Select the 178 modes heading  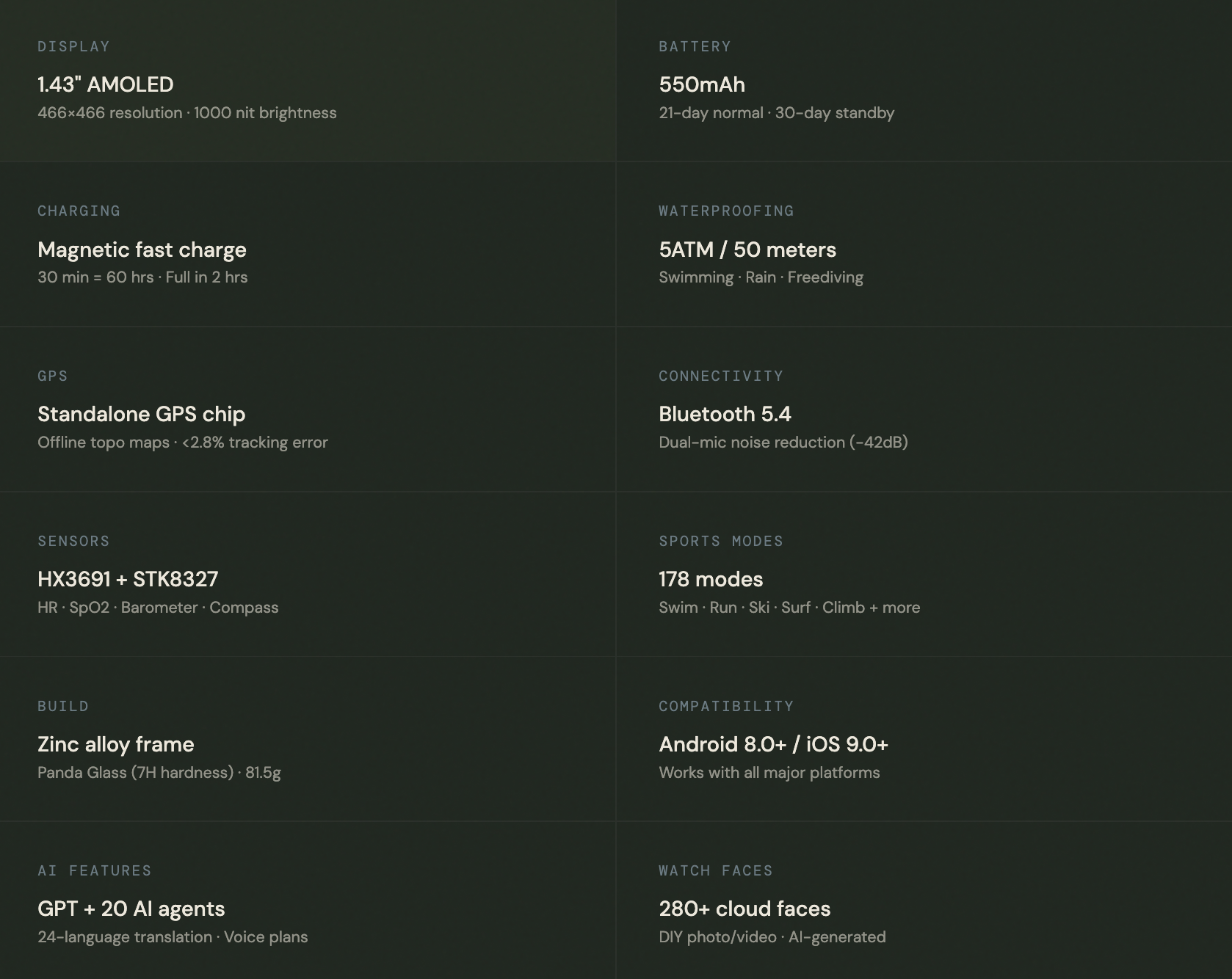click(710, 579)
